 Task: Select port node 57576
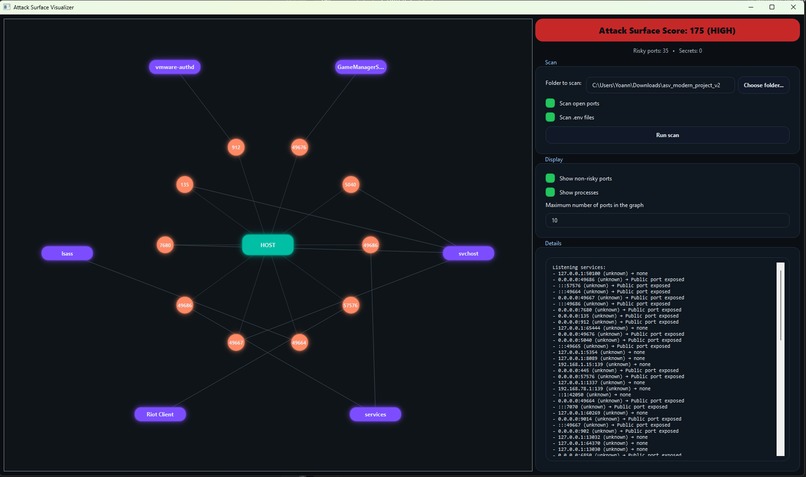click(351, 305)
